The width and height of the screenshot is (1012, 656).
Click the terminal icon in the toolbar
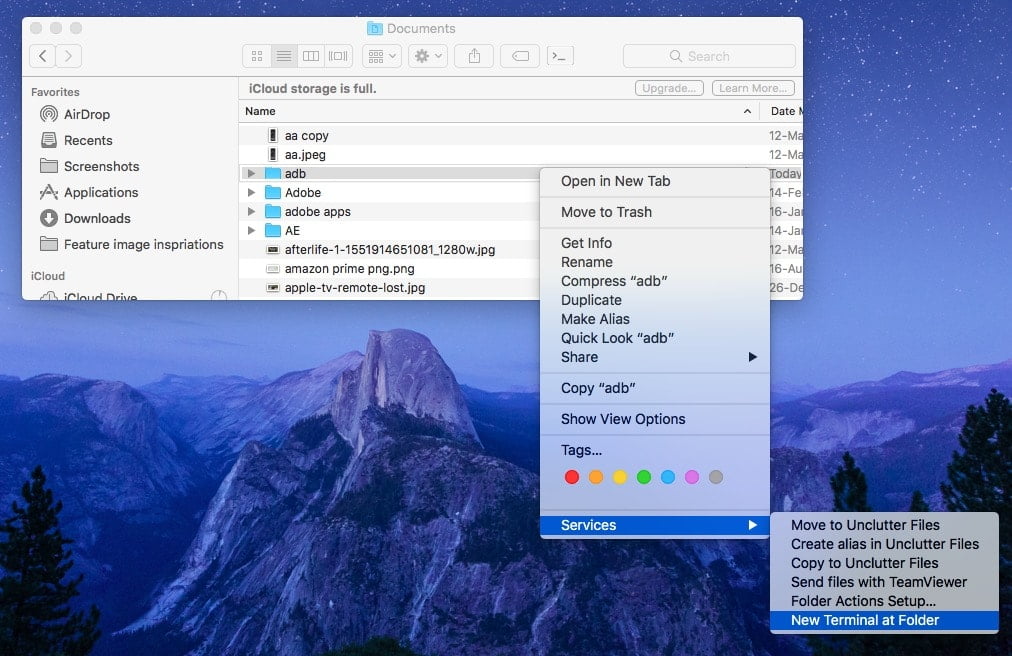[559, 55]
